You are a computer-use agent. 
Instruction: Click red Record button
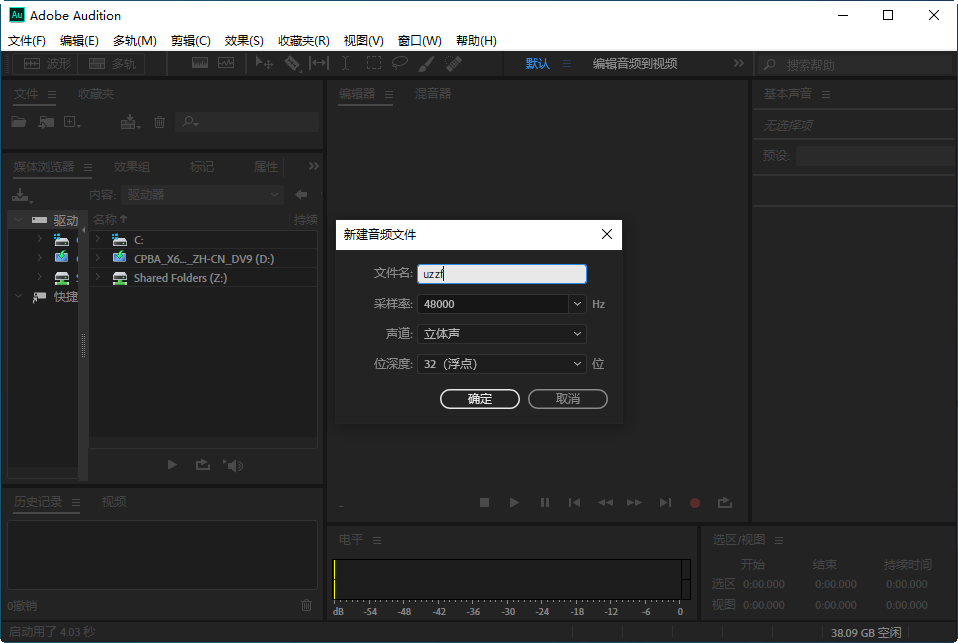click(695, 503)
